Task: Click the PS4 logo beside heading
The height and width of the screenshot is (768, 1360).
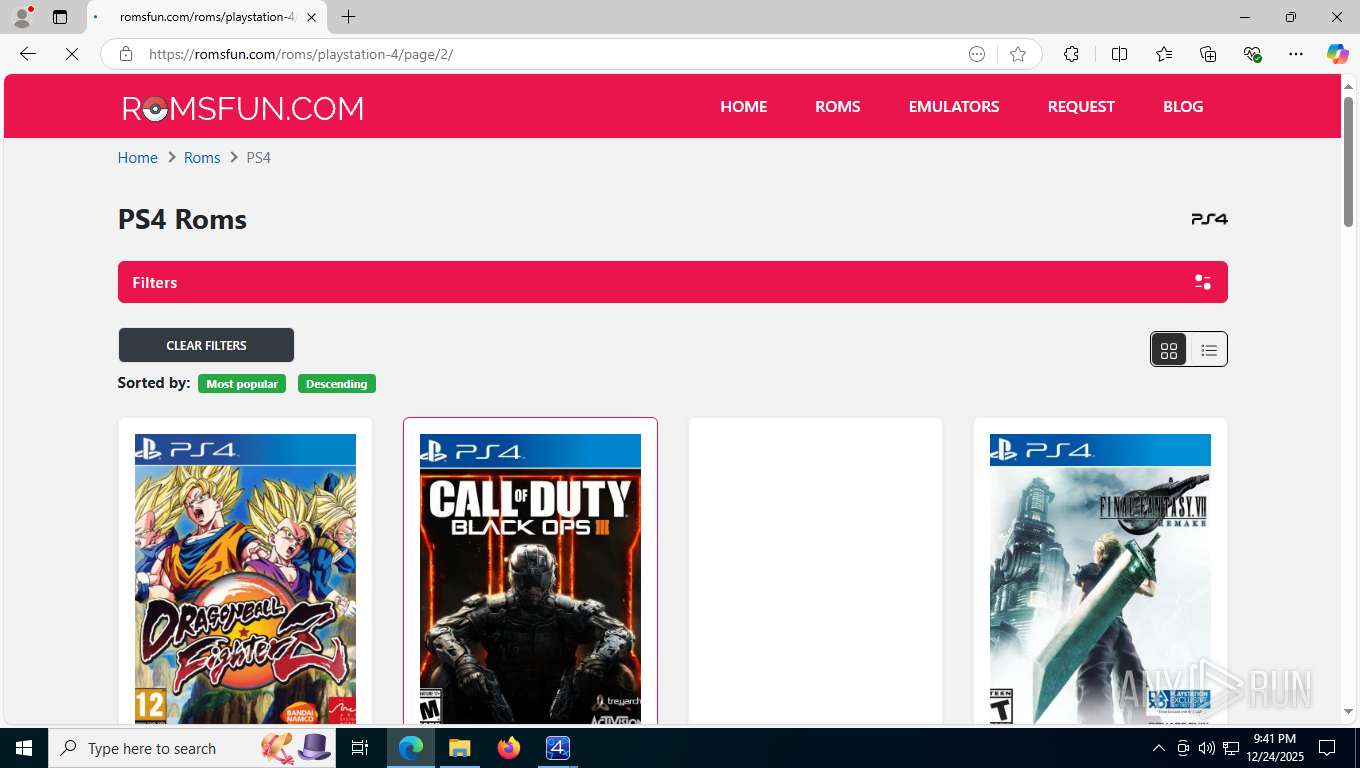Action: coord(1209,219)
